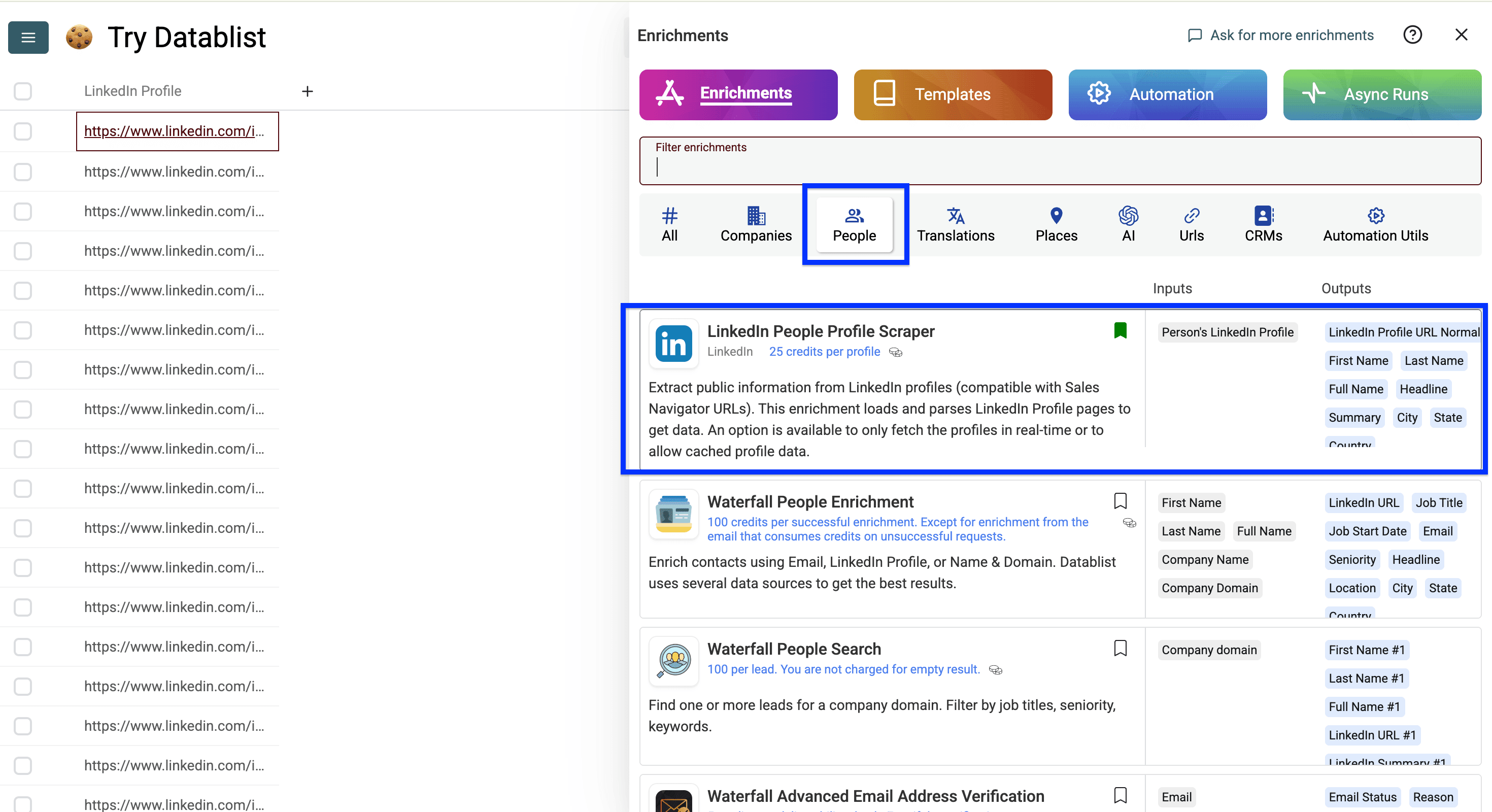Select the CRMs enrichment category

(x=1263, y=225)
